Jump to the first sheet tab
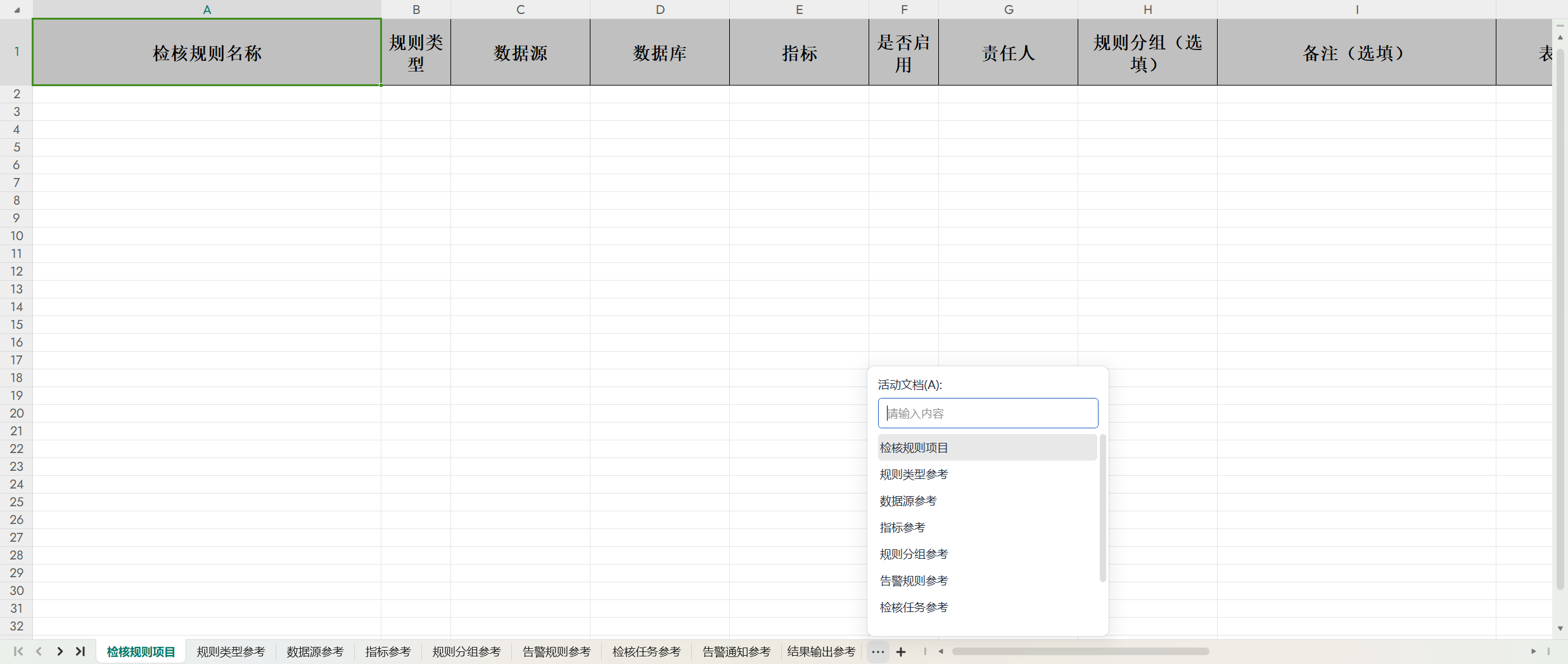This screenshot has width=1568, height=664. pyautogui.click(x=18, y=651)
